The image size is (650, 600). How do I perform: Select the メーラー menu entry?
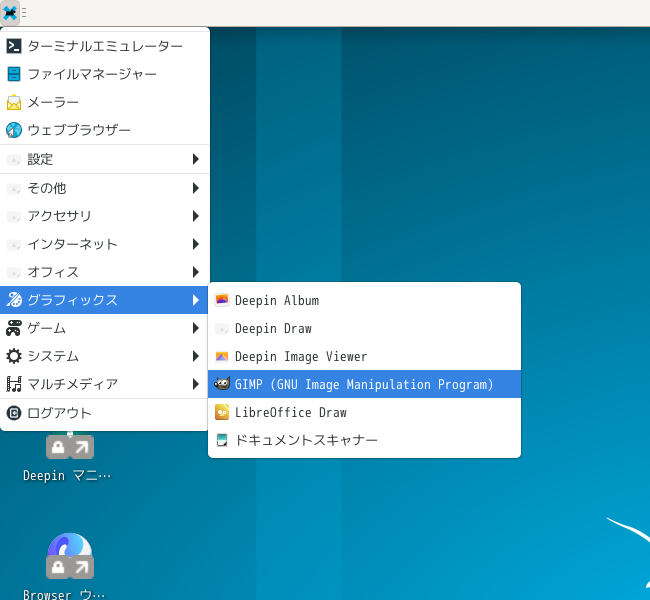104,102
